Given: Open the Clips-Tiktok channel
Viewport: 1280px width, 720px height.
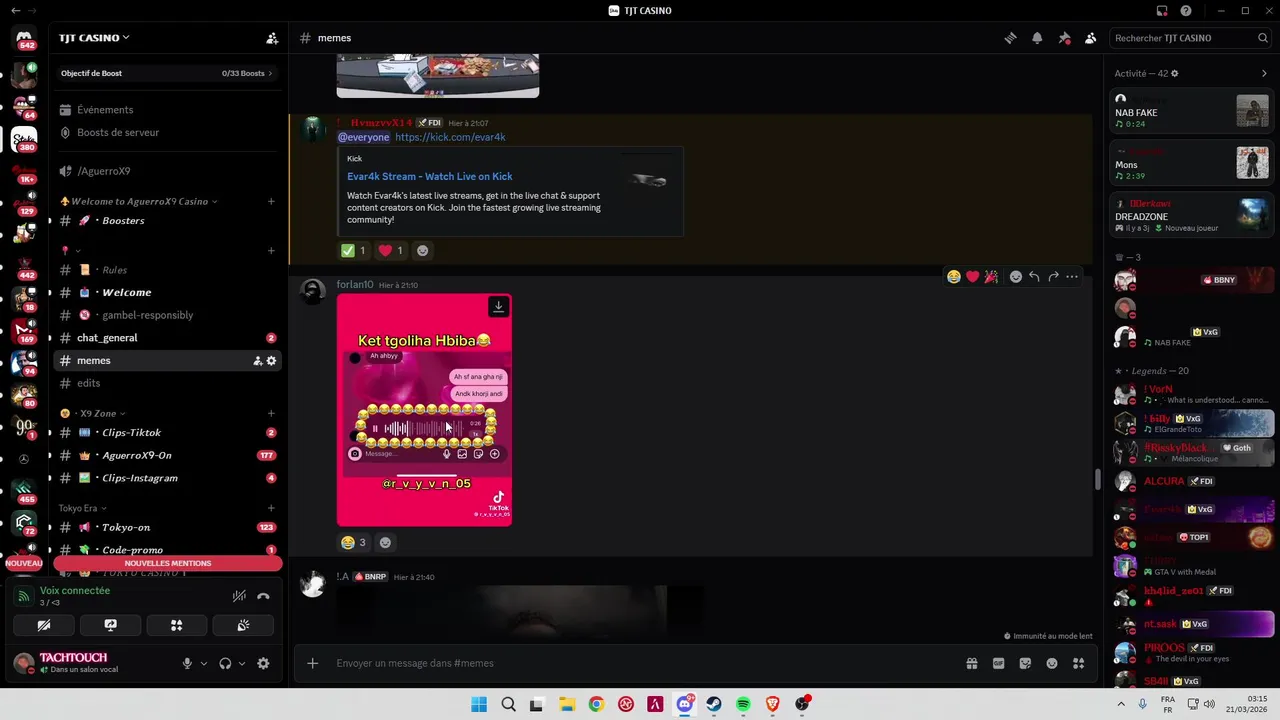Looking at the screenshot, I should [167, 433].
